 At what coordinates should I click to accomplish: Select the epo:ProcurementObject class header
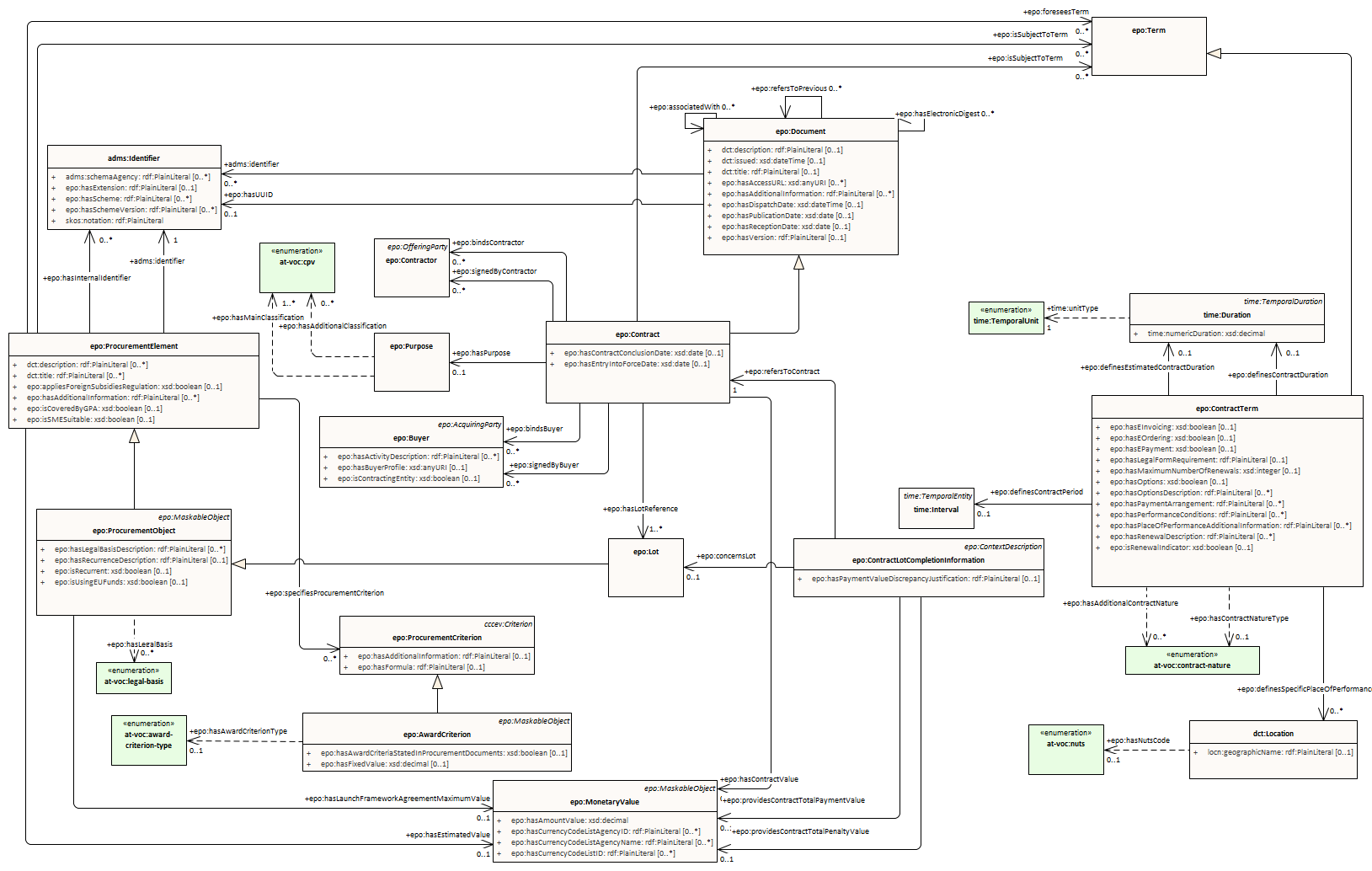(x=134, y=531)
